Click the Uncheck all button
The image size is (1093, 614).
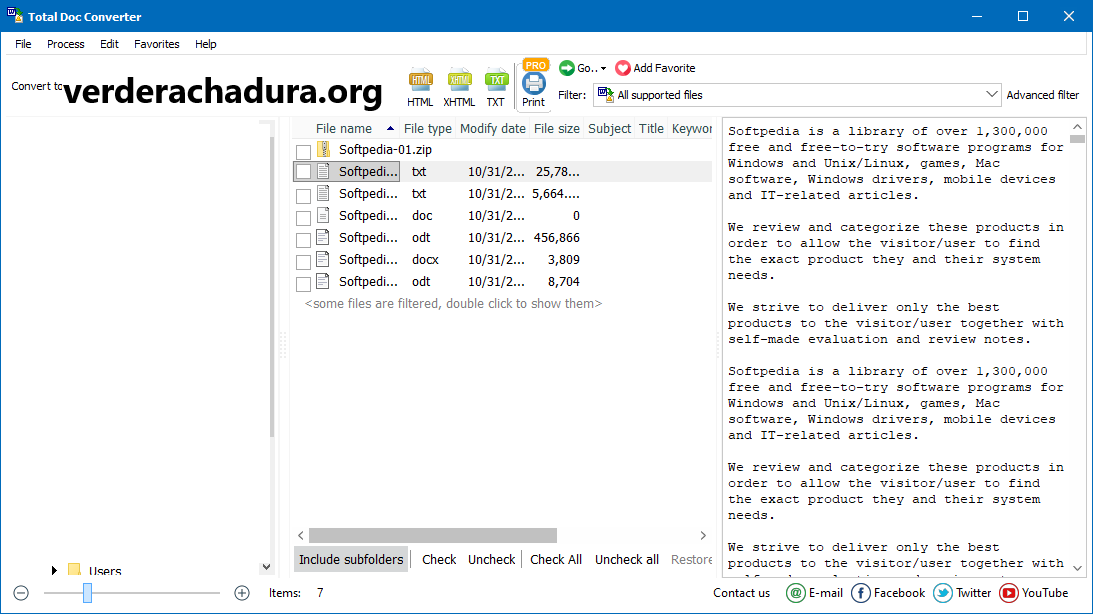pos(627,559)
